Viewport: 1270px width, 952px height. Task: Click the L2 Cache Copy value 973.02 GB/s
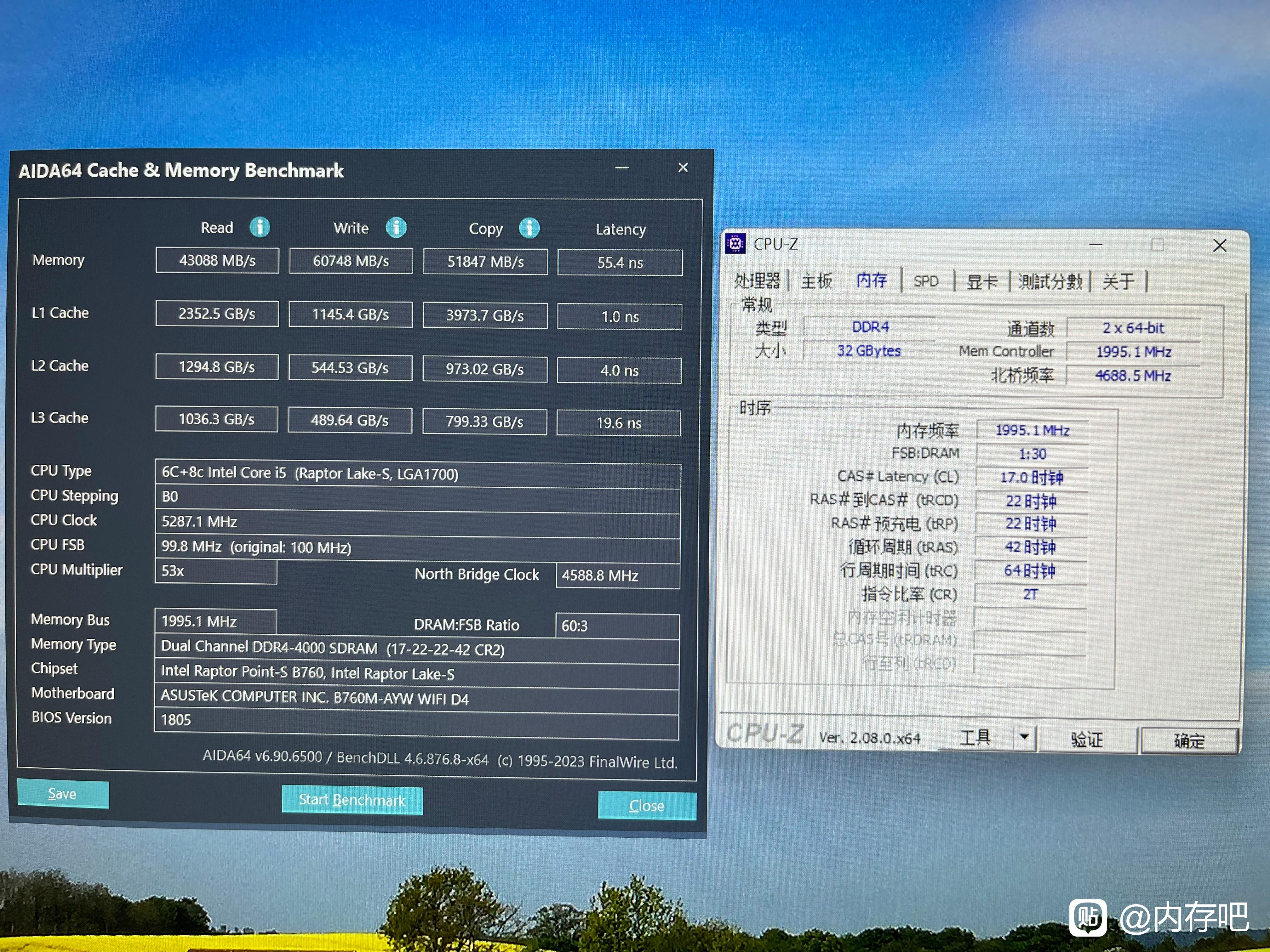click(484, 369)
